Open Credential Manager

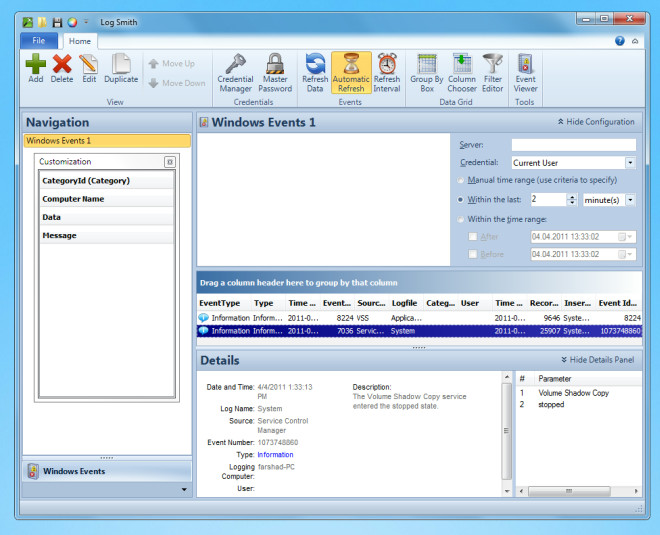[235, 73]
